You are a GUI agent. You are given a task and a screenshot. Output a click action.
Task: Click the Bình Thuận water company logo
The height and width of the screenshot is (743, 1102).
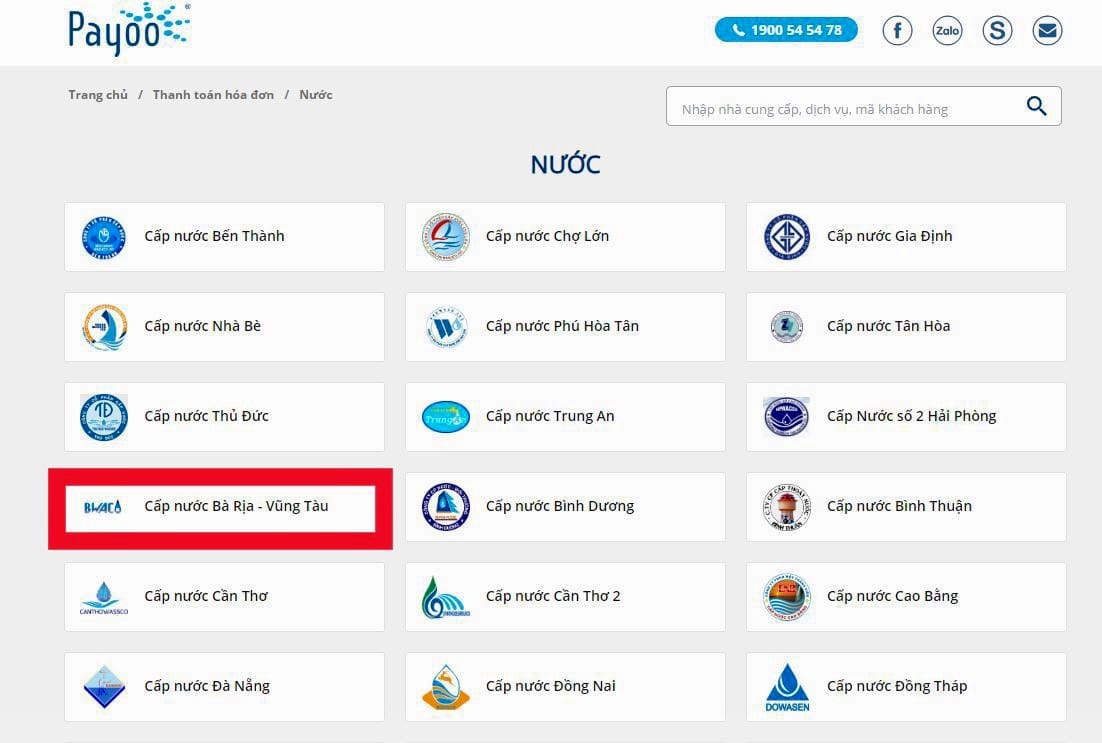click(787, 507)
